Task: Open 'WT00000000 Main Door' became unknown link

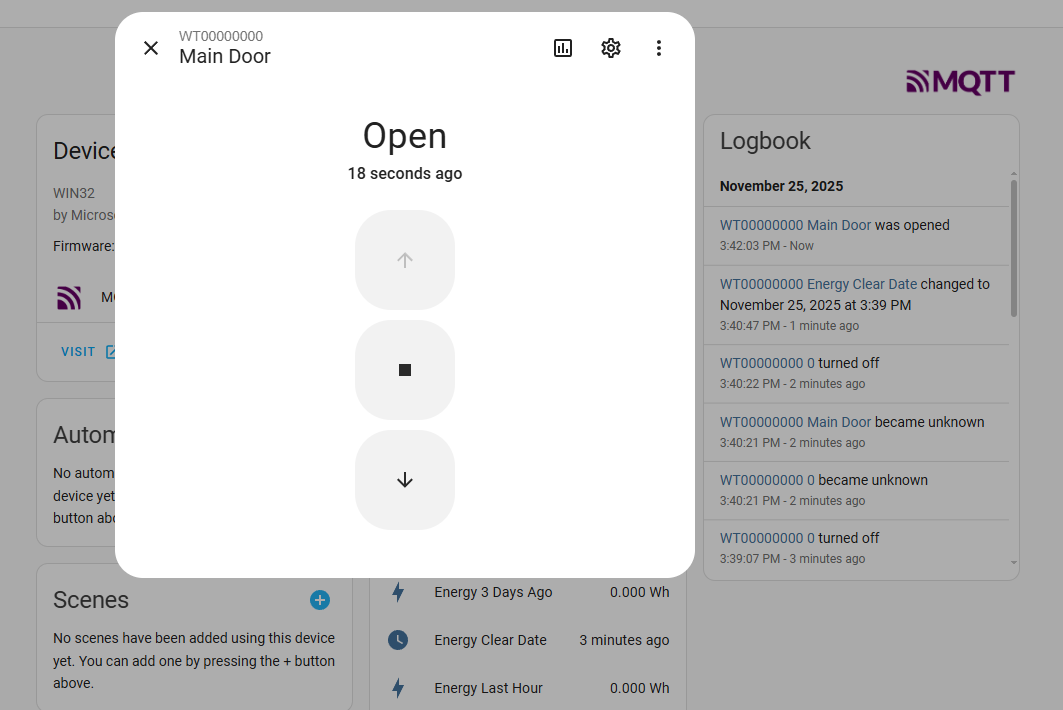Action: [795, 422]
